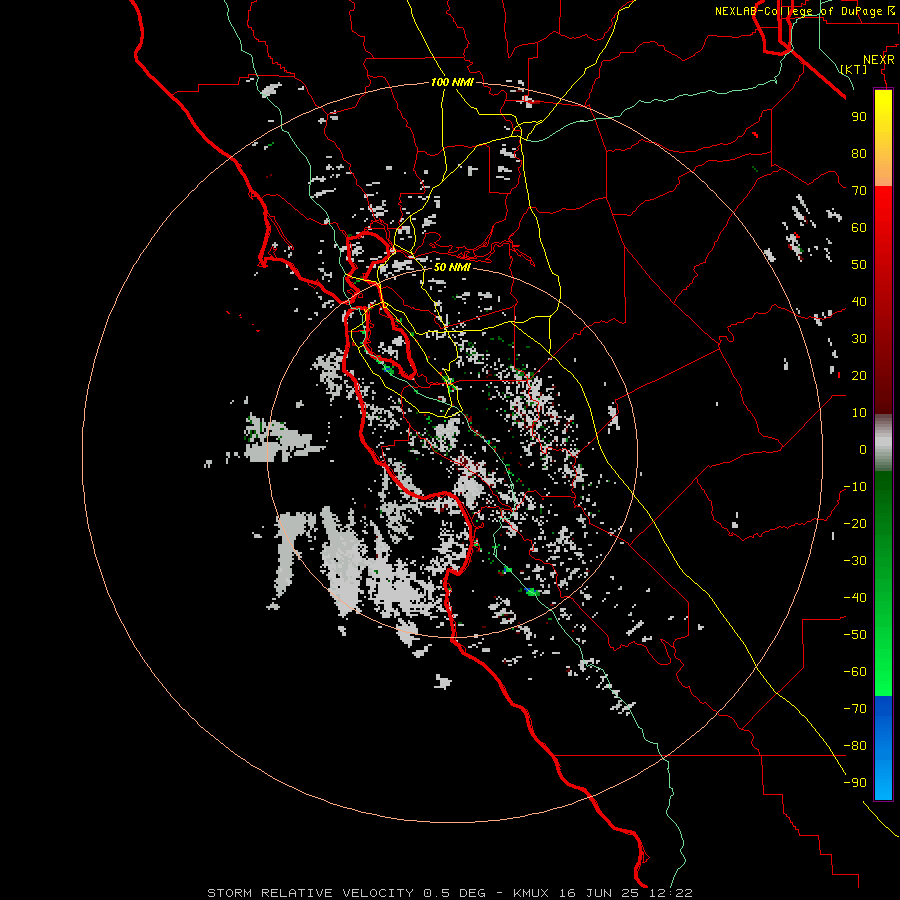
Task: Click the -10 value on the color scale
Action: [x=855, y=487]
